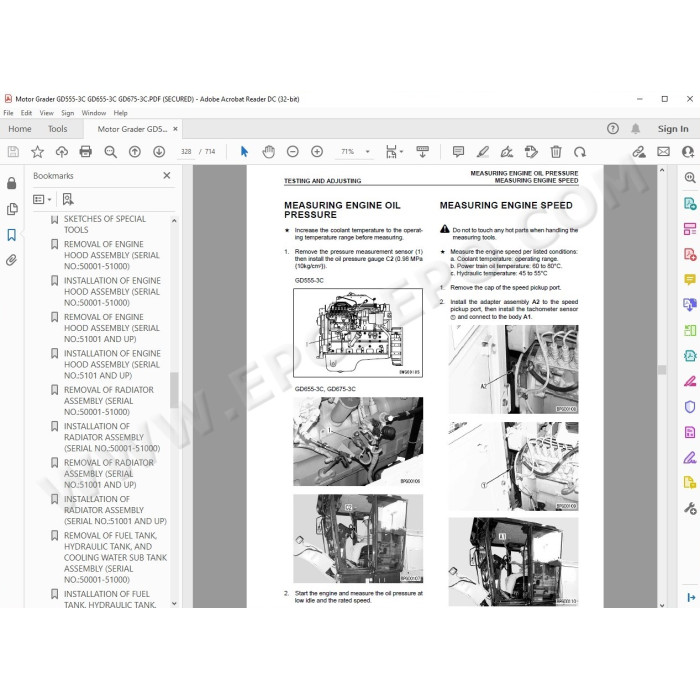Screen dimensions: 700x700
Task: Open the Attachments paperclip panel
Action: point(12,260)
